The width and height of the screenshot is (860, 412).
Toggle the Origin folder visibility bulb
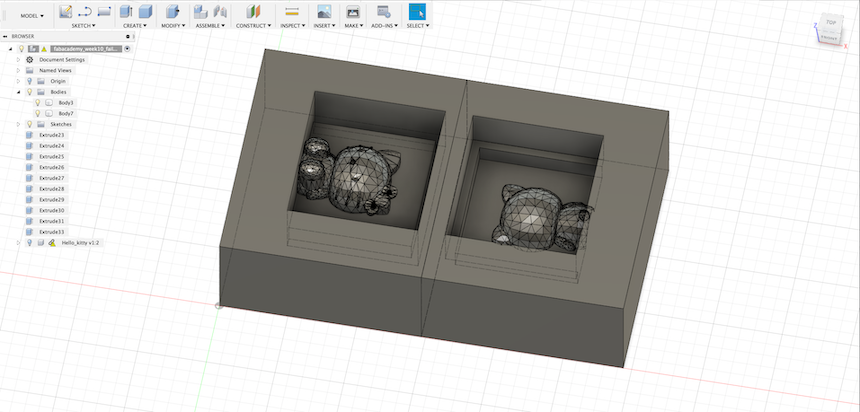pos(30,81)
